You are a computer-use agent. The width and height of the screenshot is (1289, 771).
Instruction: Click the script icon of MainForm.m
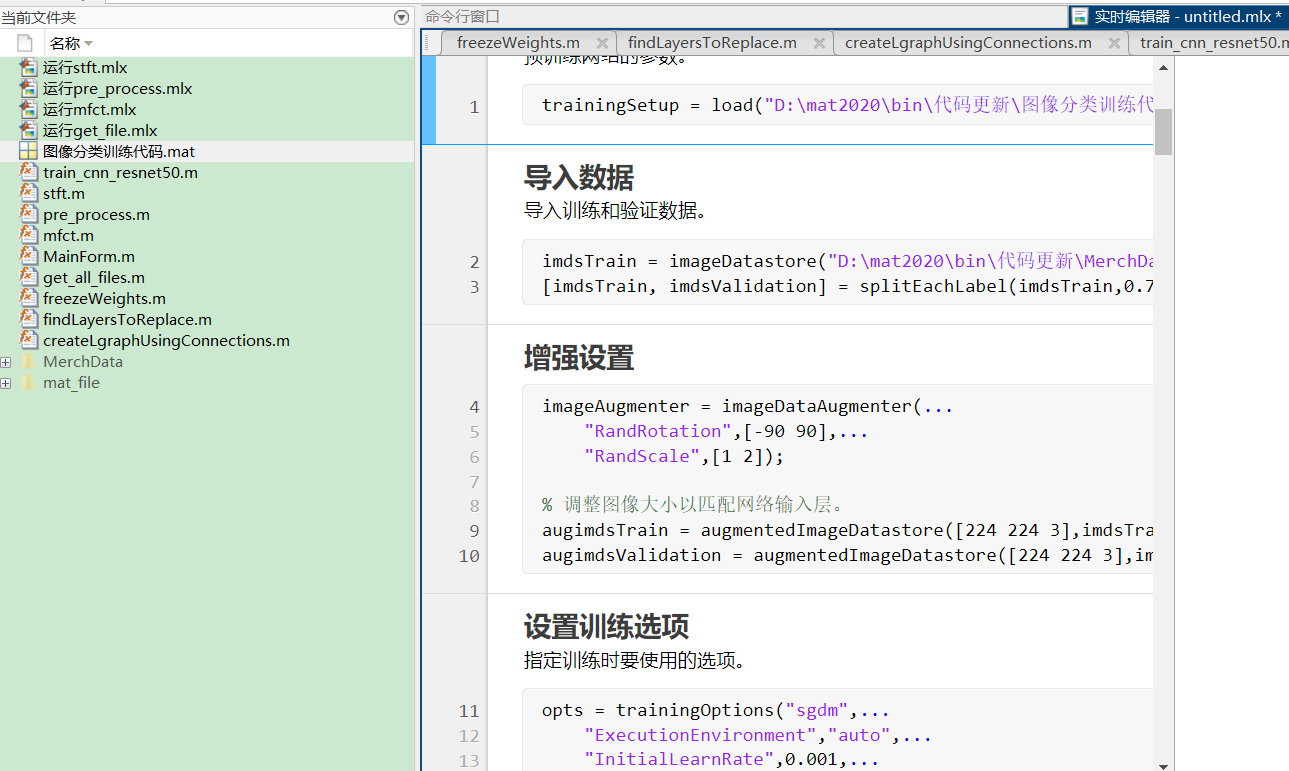coord(28,256)
